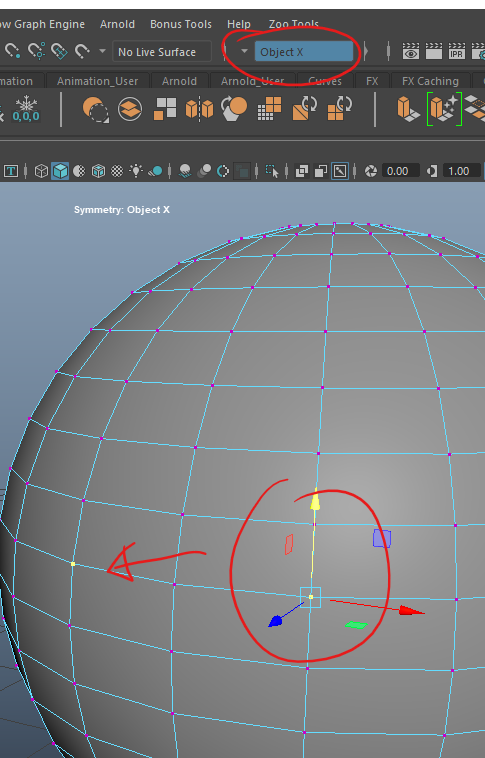The width and height of the screenshot is (485, 758).
Task: Switch to the FX Caching shelf tab
Action: coord(430,81)
